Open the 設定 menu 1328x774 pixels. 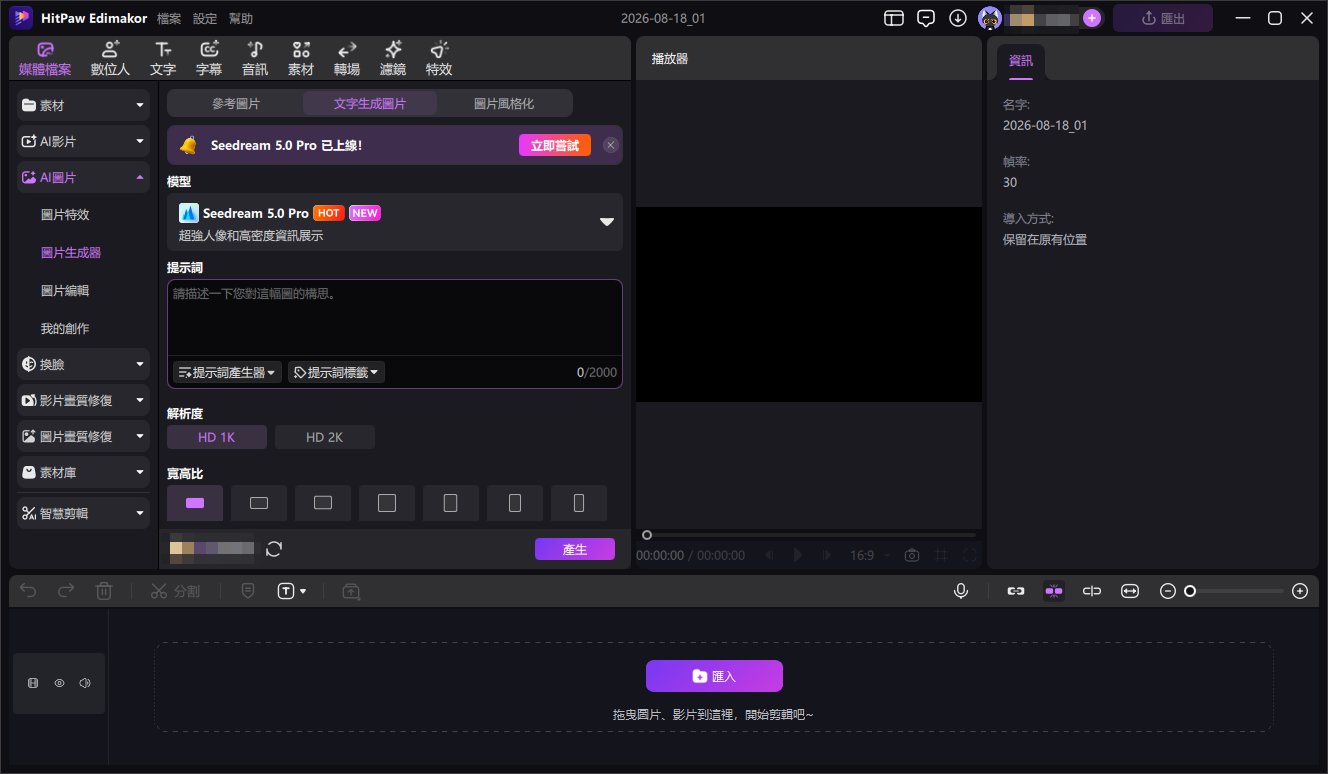pos(205,18)
